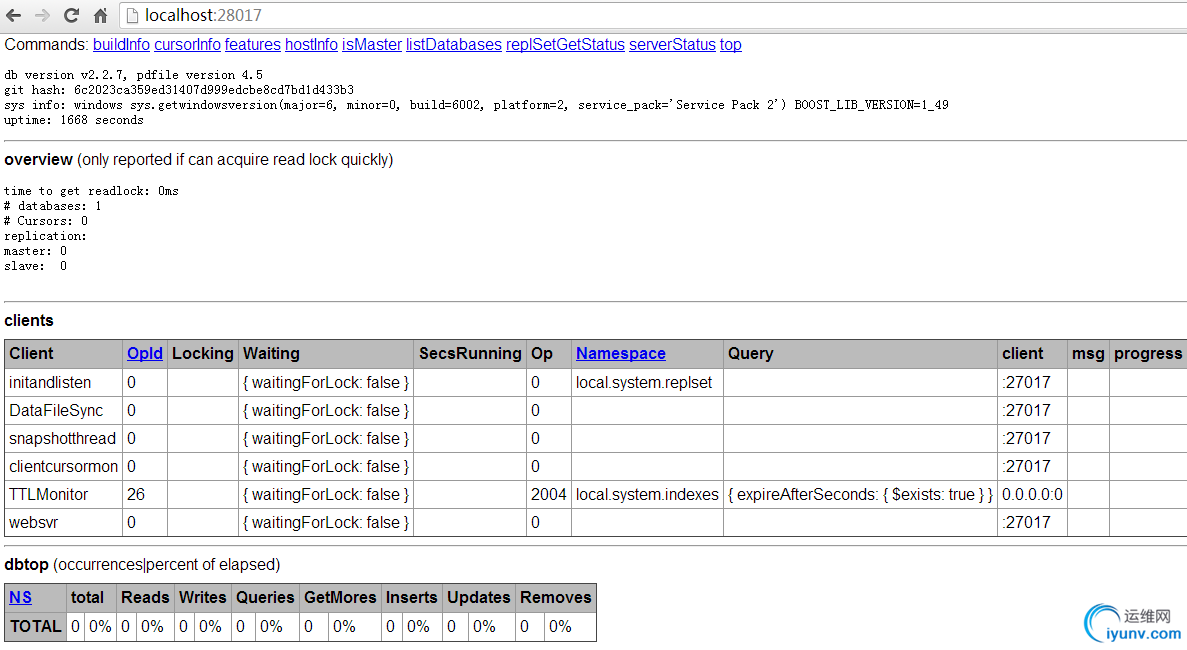1187x650 pixels.
Task: Click the local.system.replset namespace cell
Action: [647, 383]
